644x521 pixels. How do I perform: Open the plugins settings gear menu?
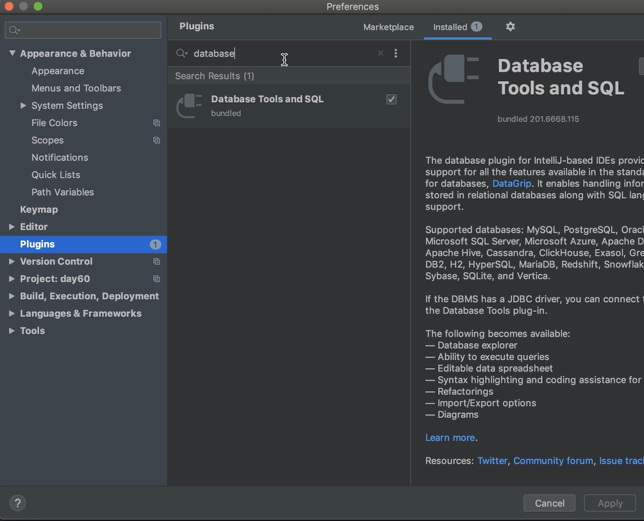pos(510,27)
